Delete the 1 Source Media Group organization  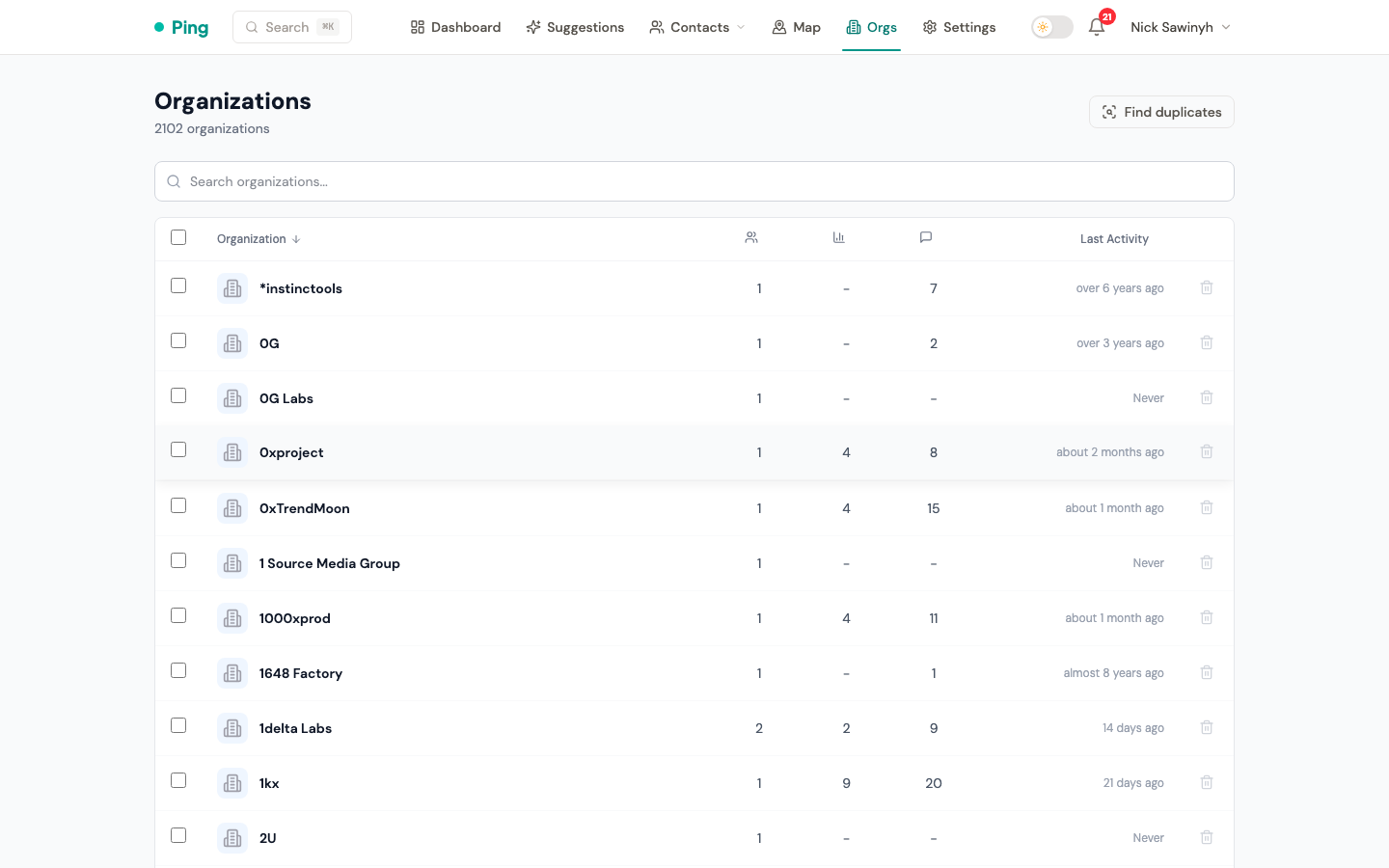[x=1207, y=562]
